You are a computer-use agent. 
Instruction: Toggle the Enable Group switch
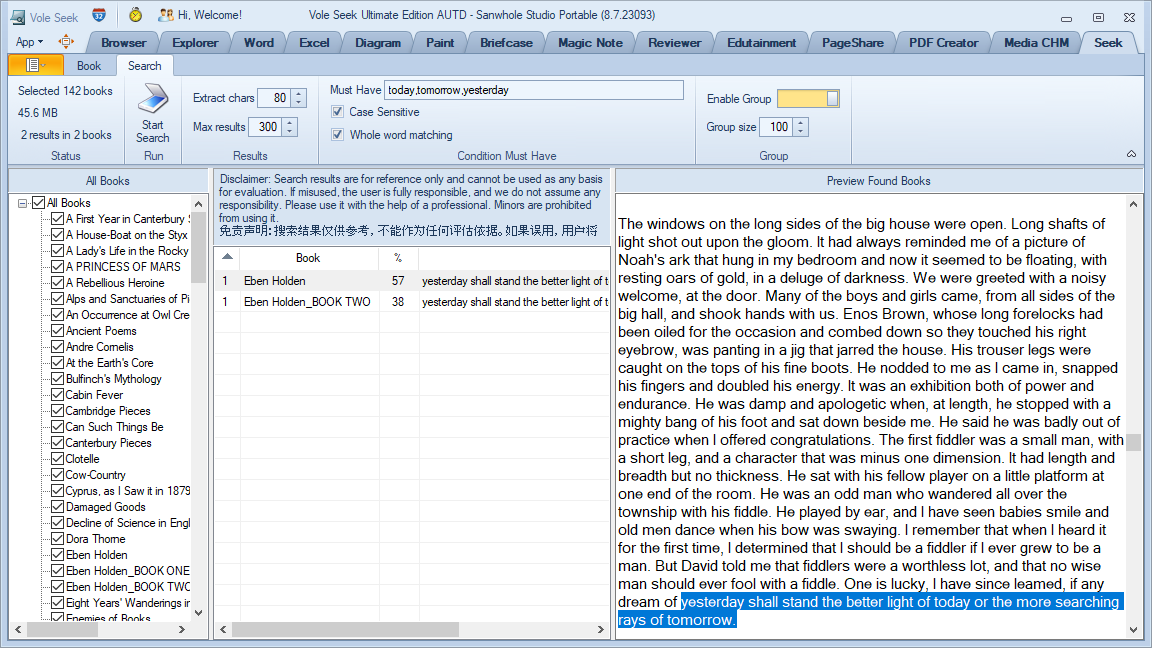tap(808, 98)
